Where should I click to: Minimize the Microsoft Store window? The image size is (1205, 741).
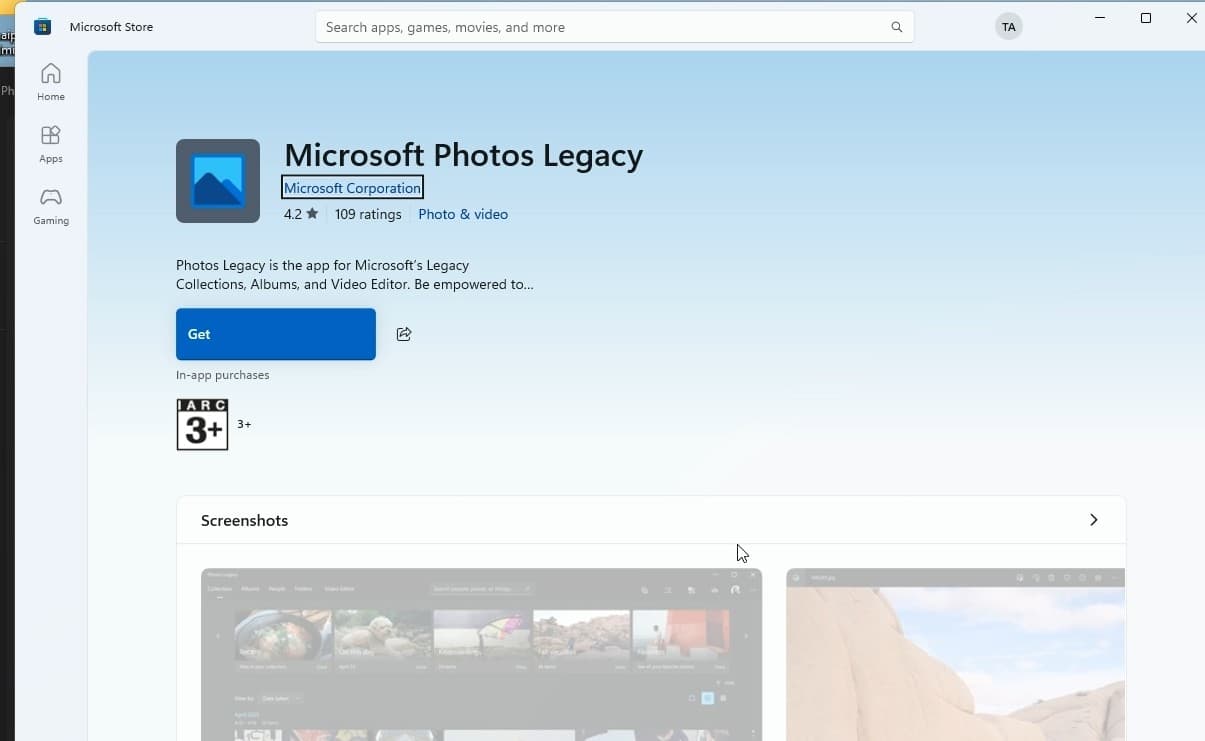1100,18
